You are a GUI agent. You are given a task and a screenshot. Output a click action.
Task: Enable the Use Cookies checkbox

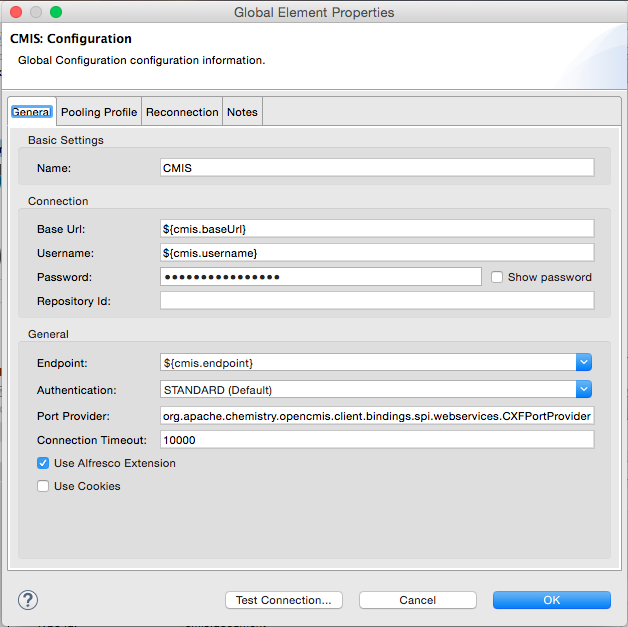coord(43,486)
